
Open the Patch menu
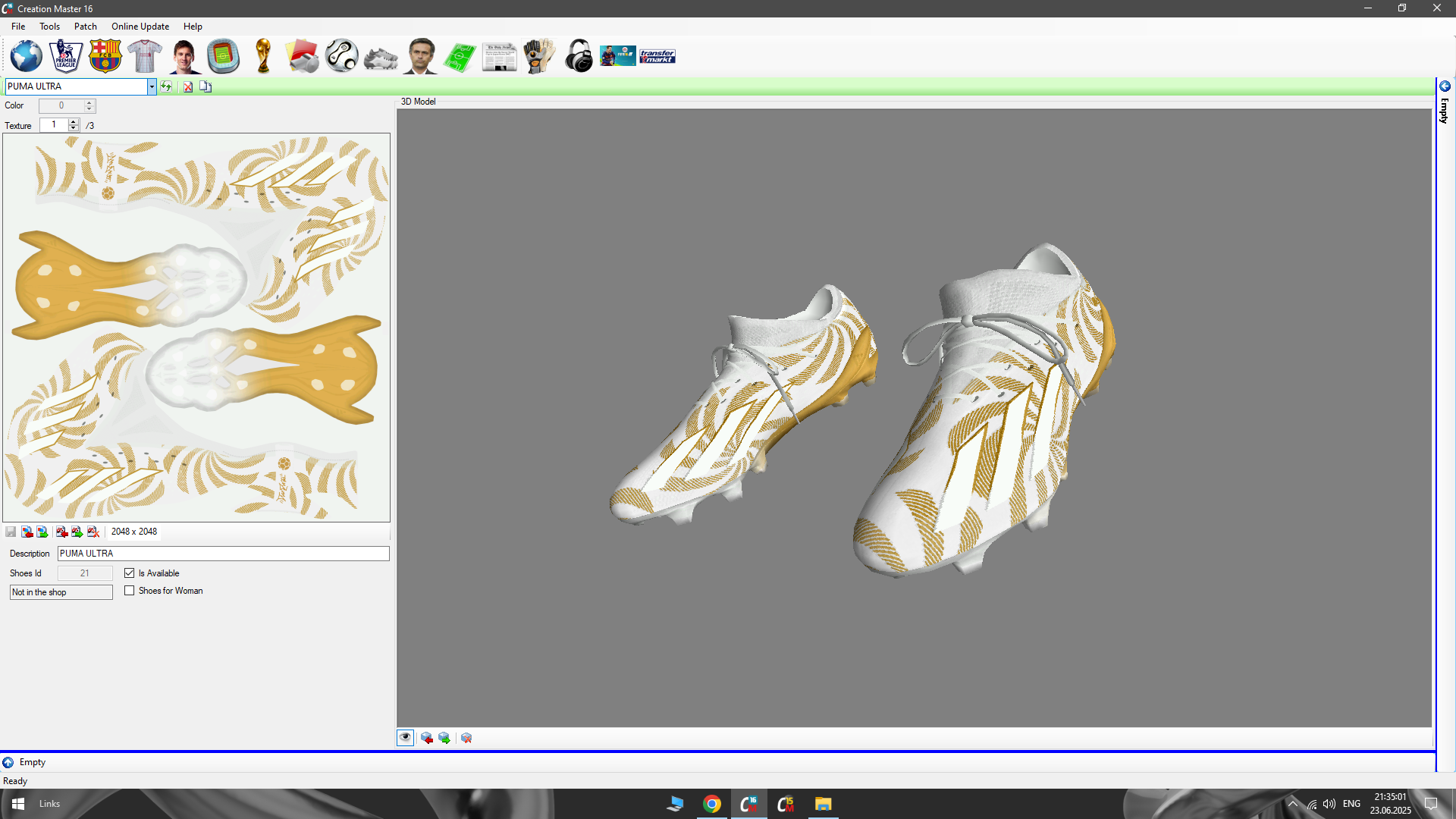(86, 27)
